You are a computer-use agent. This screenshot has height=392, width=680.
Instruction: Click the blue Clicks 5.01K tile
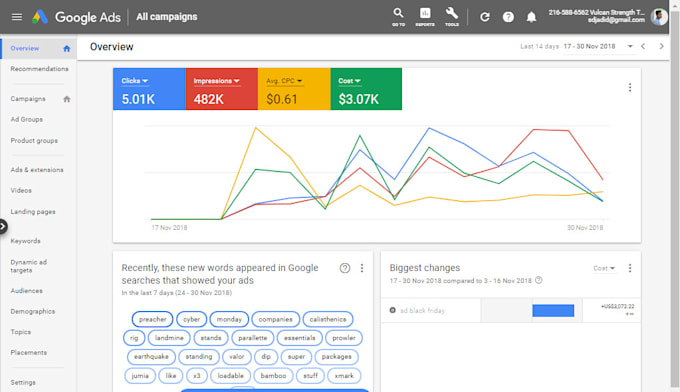point(149,89)
